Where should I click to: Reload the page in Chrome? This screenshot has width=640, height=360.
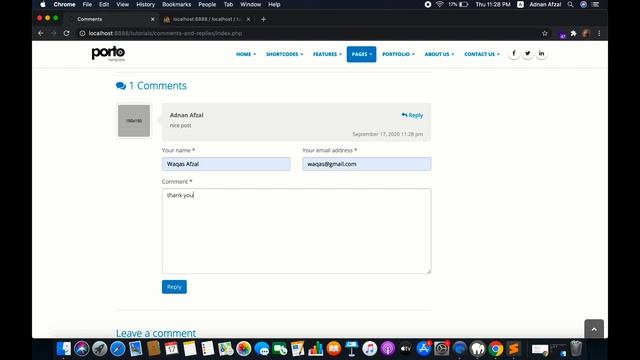(67, 33)
